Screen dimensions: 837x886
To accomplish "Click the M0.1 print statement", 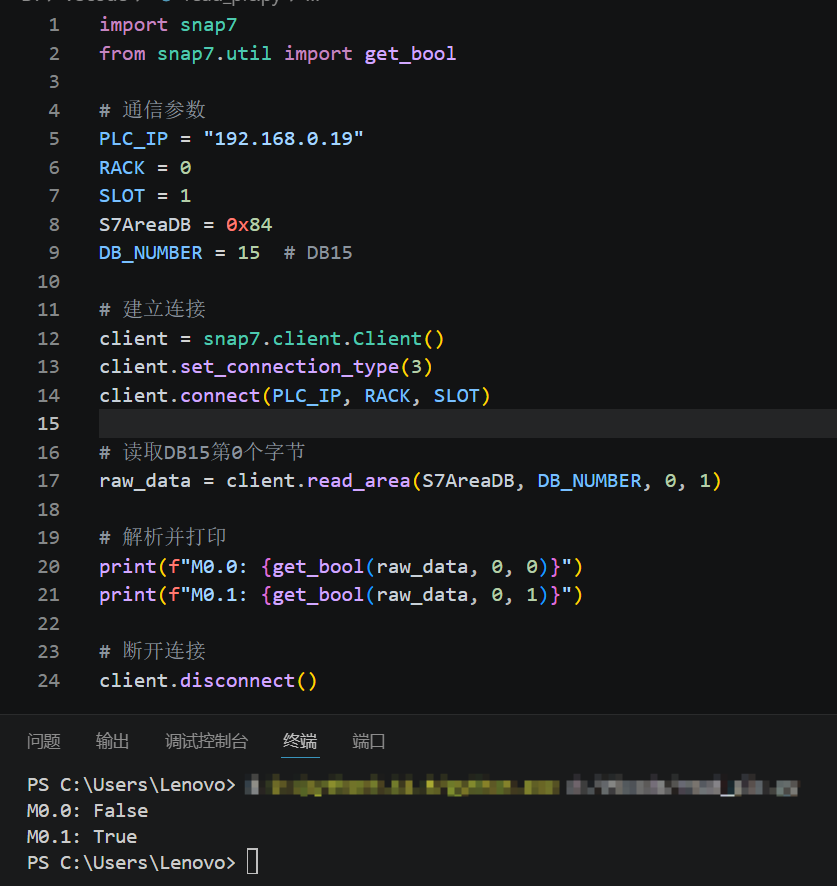I will (341, 595).
